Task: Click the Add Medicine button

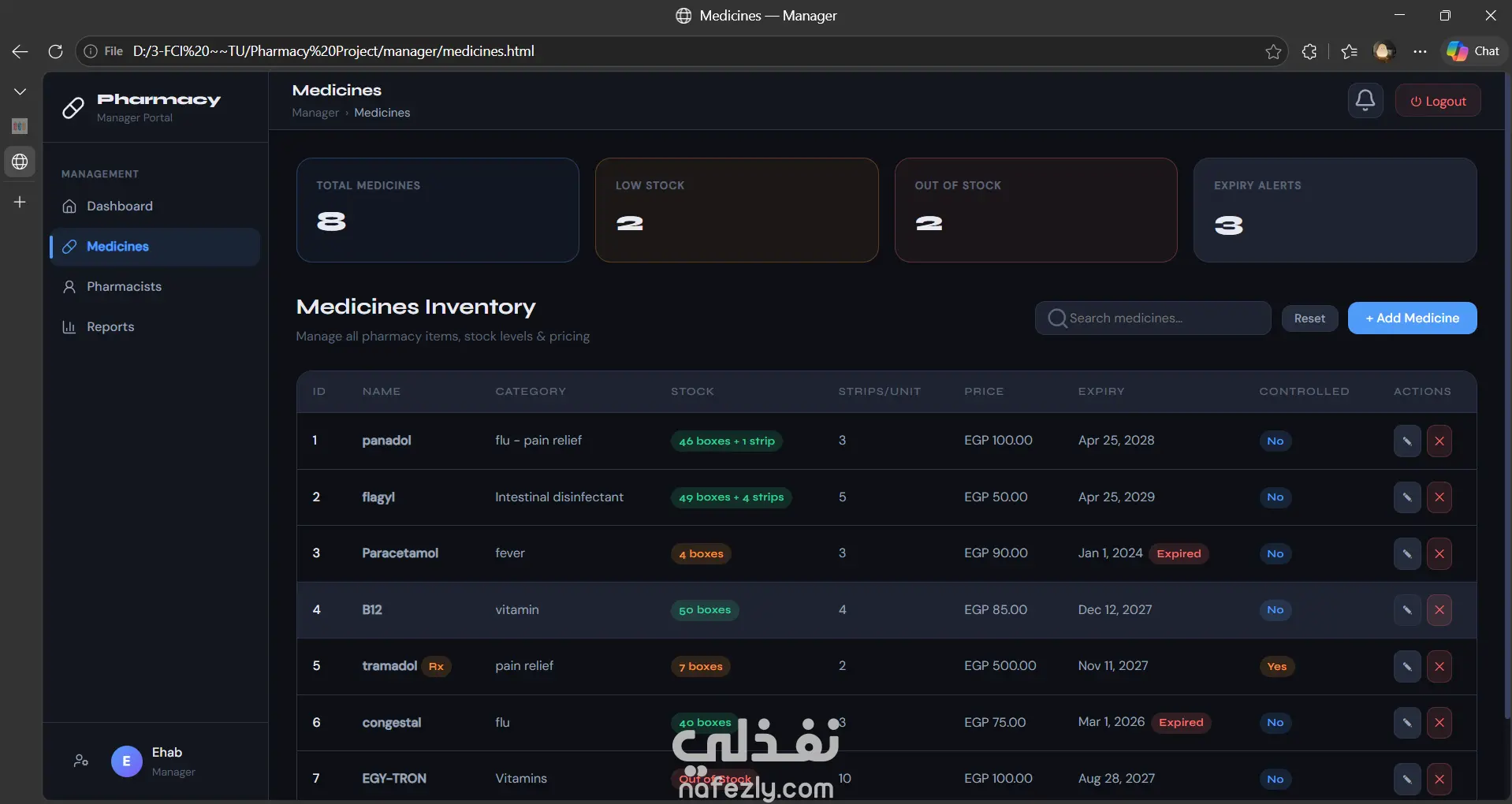Action: (x=1412, y=318)
